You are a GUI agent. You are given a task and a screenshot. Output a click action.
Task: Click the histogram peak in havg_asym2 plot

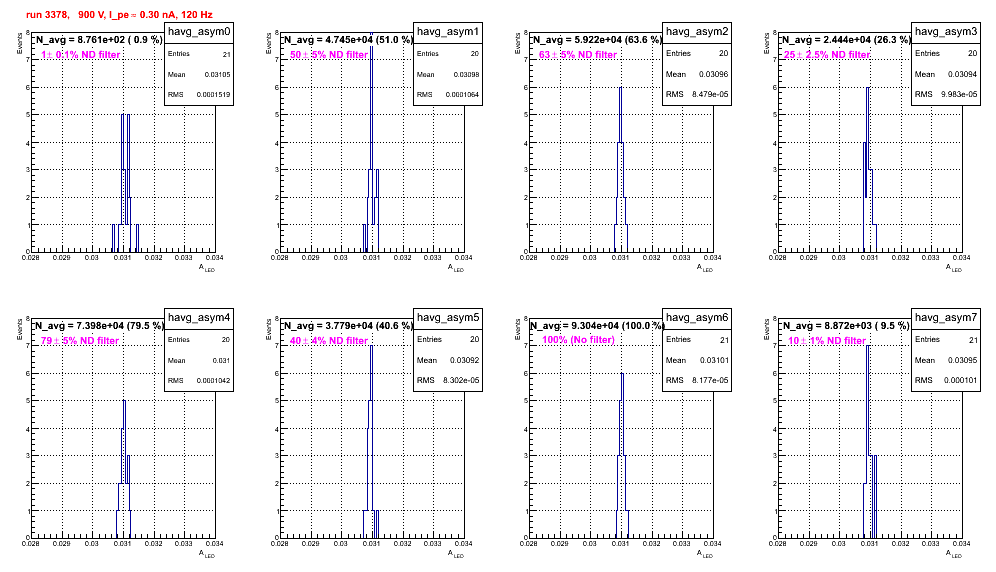(621, 88)
